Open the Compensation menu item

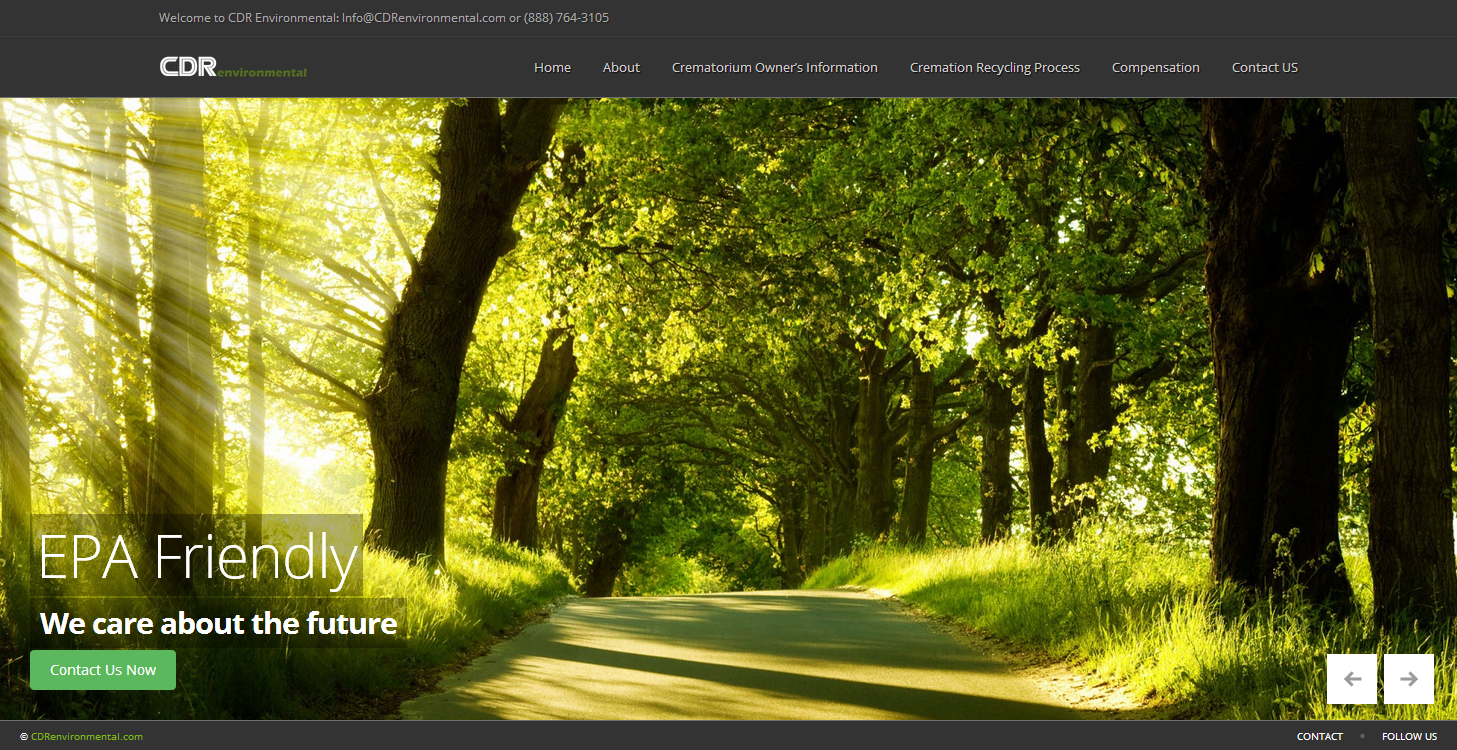pyautogui.click(x=1155, y=68)
